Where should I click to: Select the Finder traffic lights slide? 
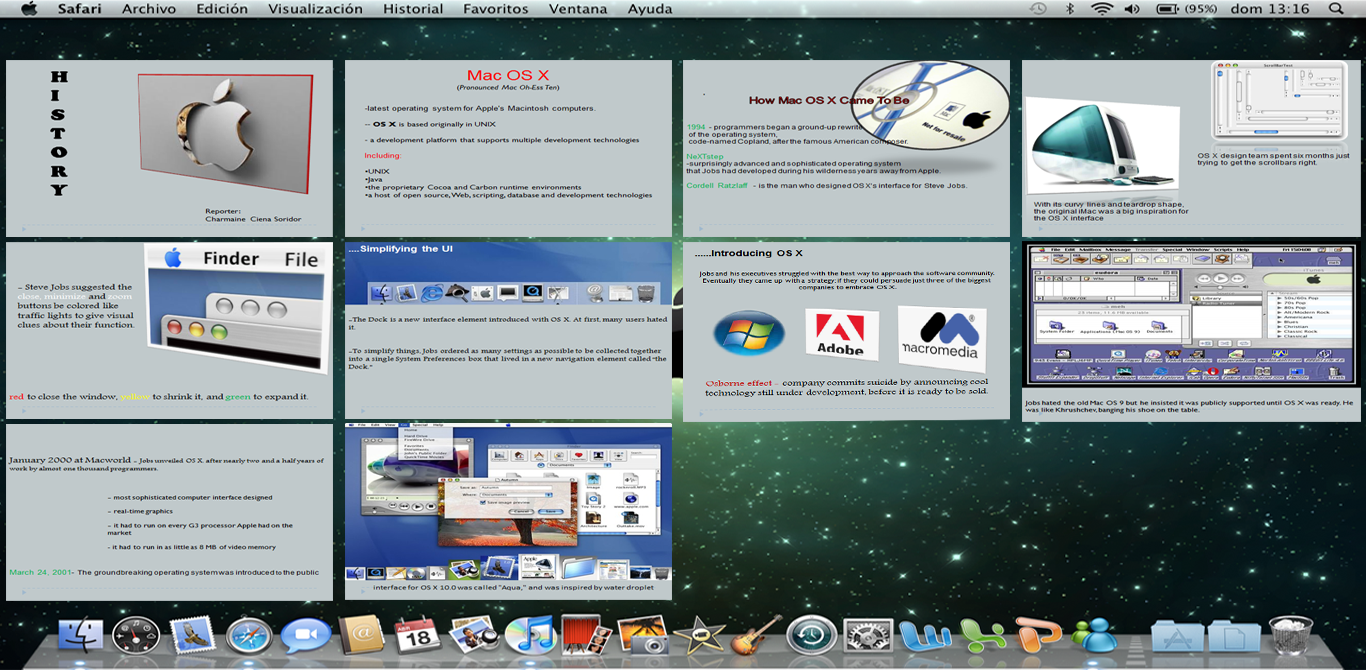(169, 330)
